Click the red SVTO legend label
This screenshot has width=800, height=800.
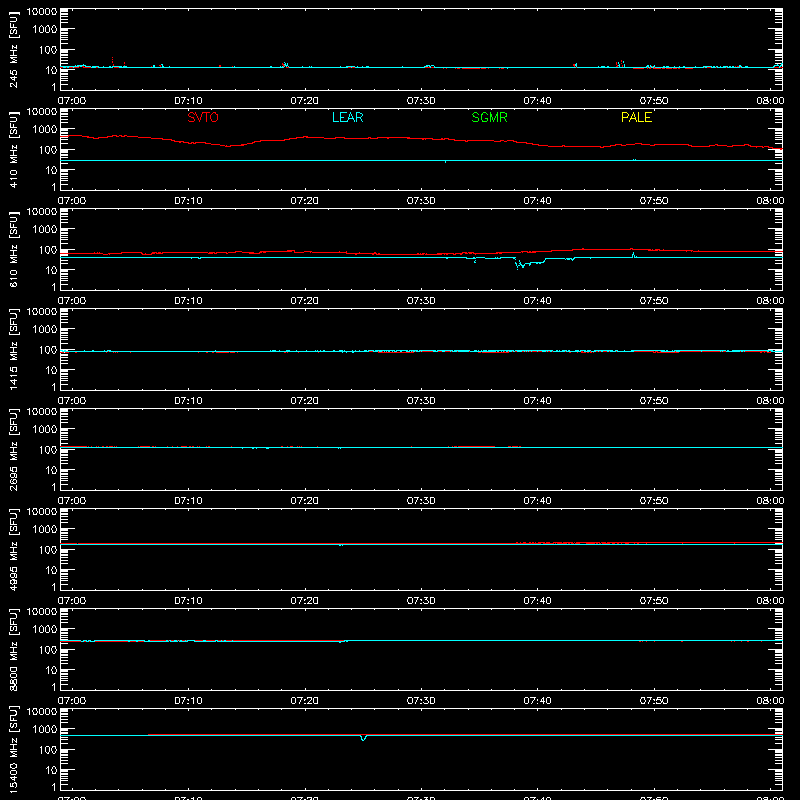pyautogui.click(x=203, y=117)
